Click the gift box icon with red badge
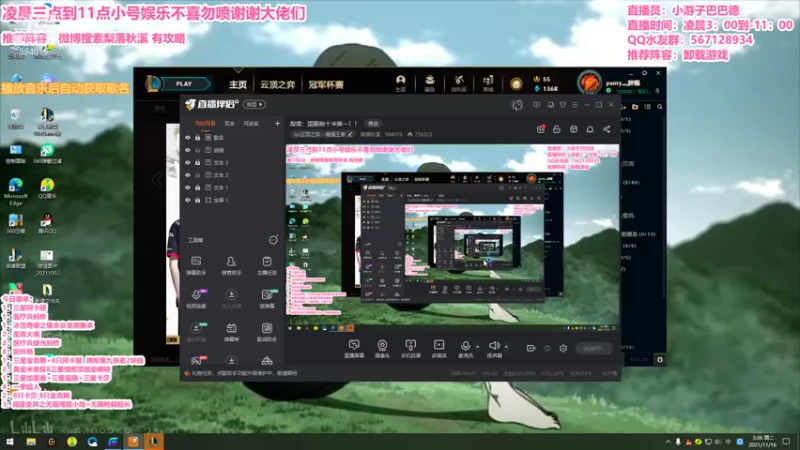The width and height of the screenshot is (800, 450). coord(541,129)
